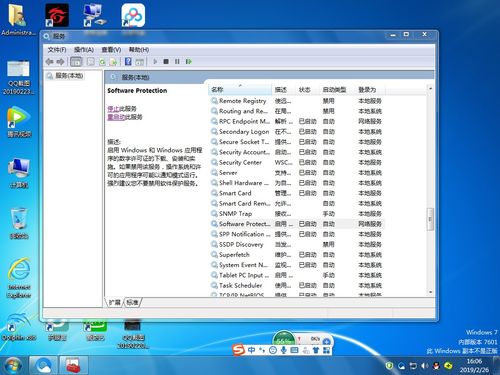Click the volume speaker tray icon

424,366
